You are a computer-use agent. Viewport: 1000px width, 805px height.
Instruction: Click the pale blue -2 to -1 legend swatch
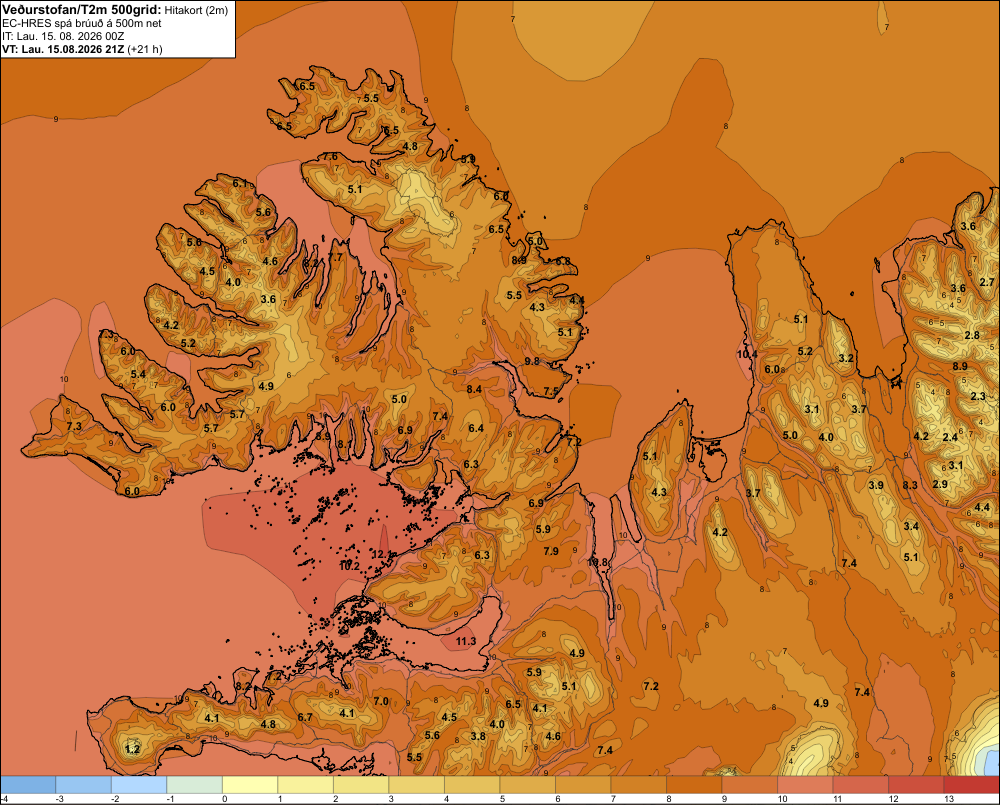[x=139, y=785]
